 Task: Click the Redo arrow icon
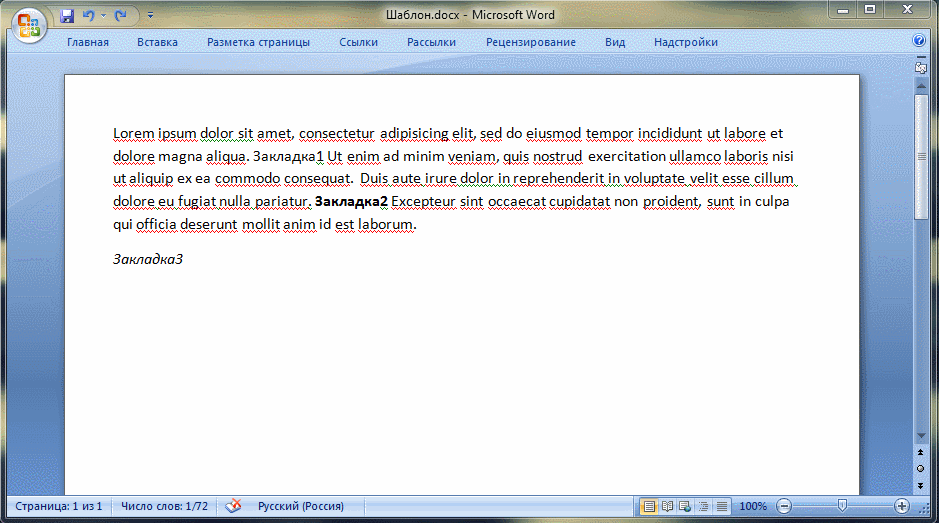point(121,16)
